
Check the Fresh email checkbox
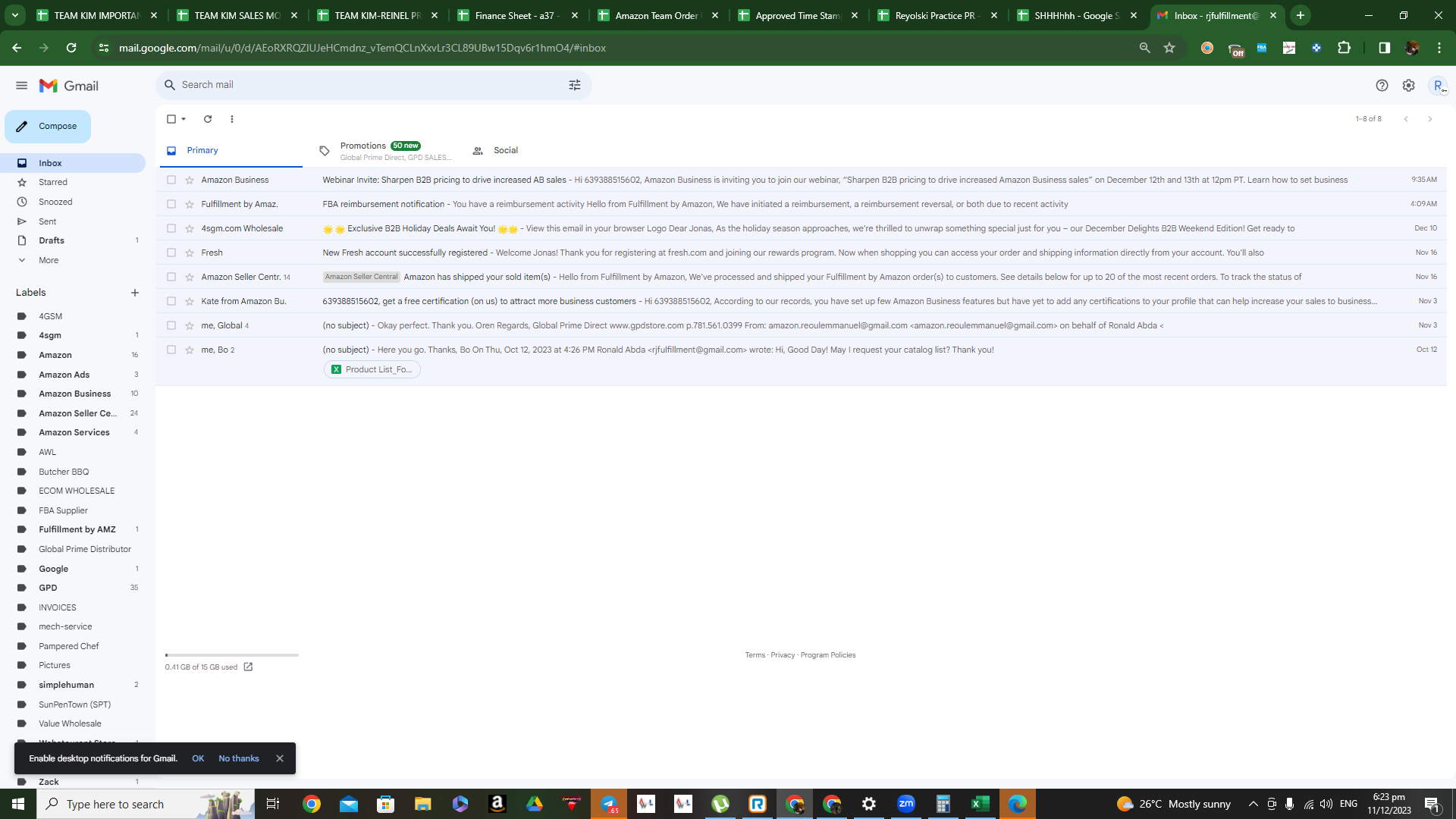[x=171, y=253]
